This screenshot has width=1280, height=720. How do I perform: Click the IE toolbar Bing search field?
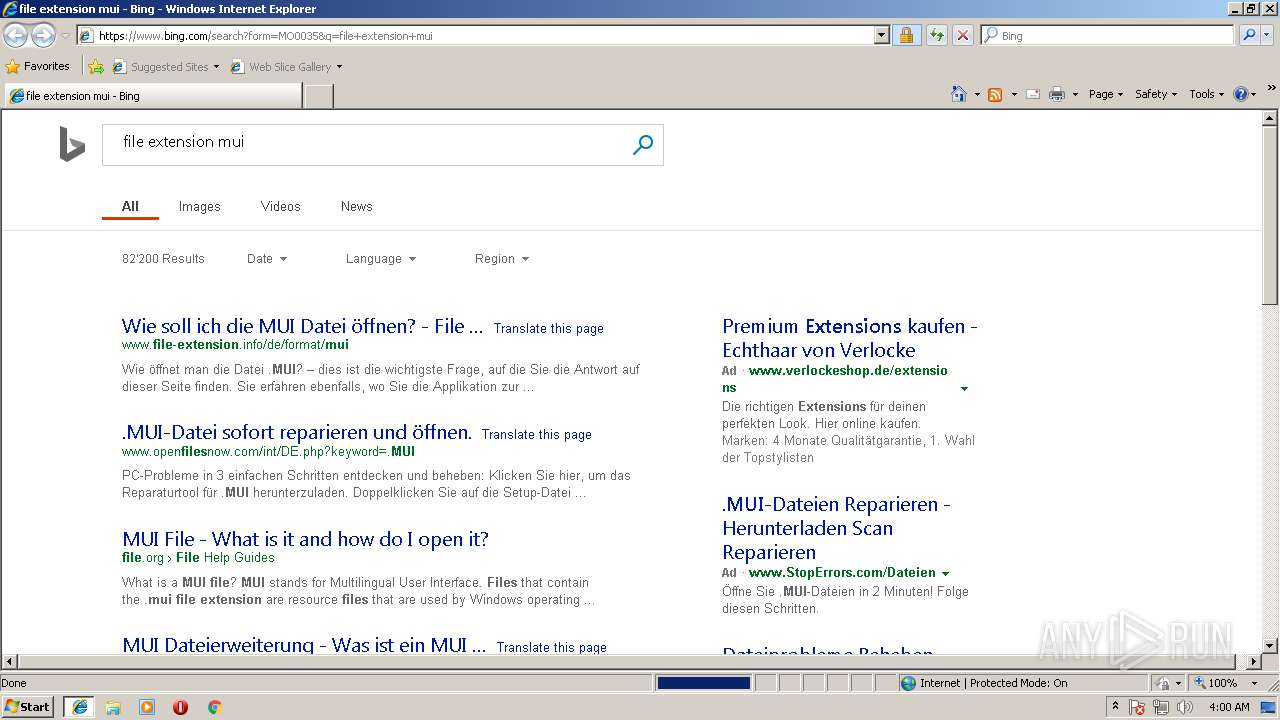pos(1108,35)
